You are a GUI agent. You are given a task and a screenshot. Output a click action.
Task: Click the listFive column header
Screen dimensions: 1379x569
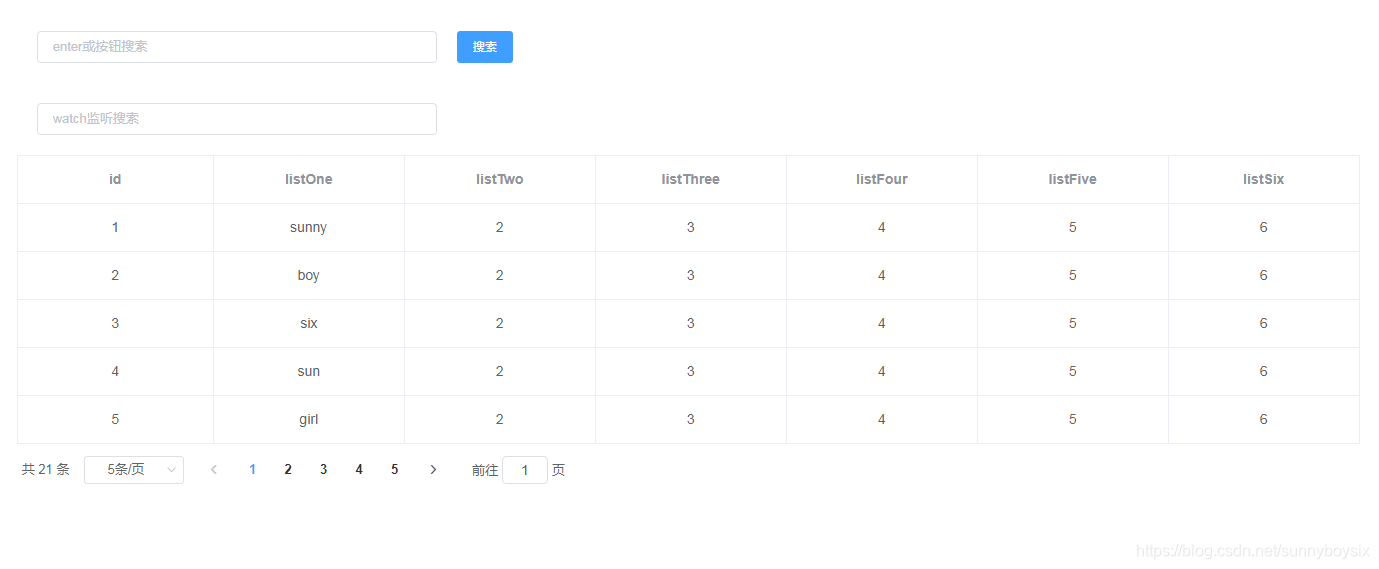tap(1073, 180)
